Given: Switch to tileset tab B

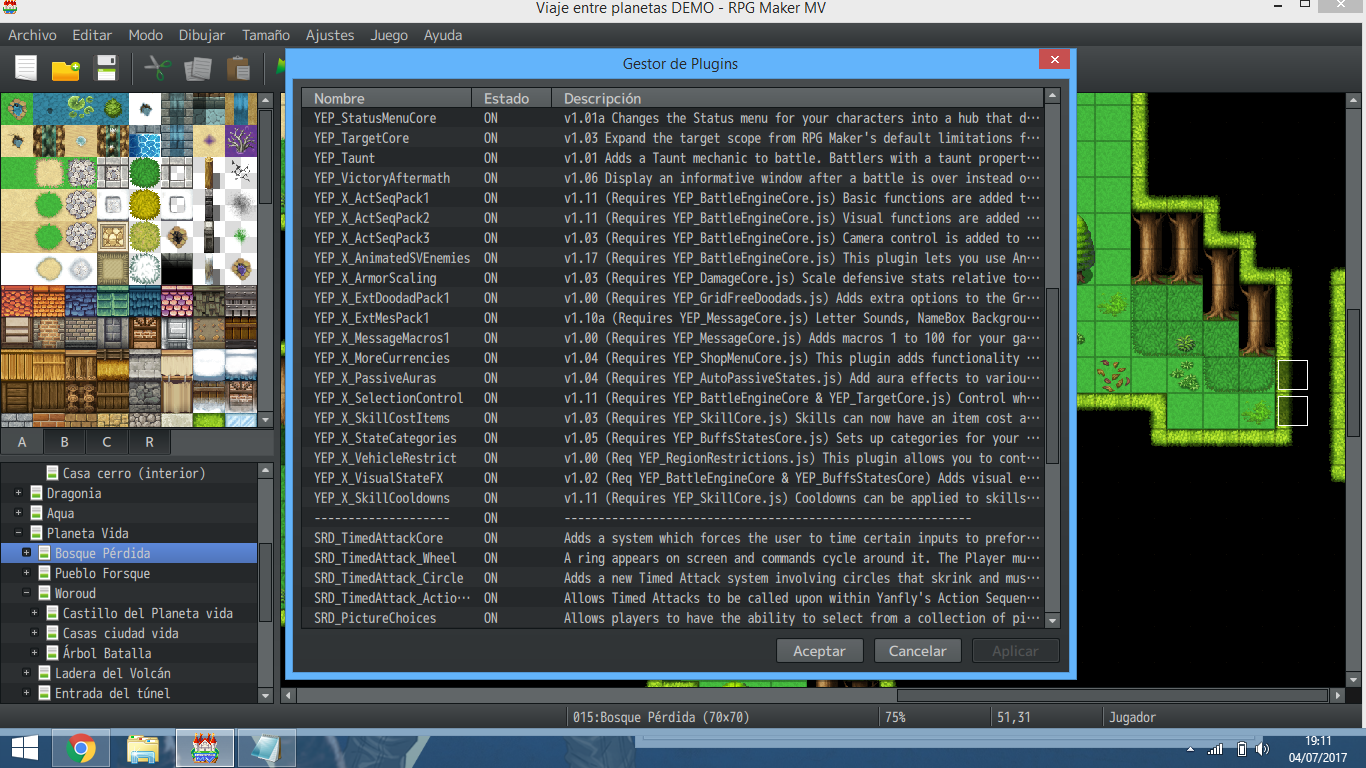Looking at the screenshot, I should [65, 441].
